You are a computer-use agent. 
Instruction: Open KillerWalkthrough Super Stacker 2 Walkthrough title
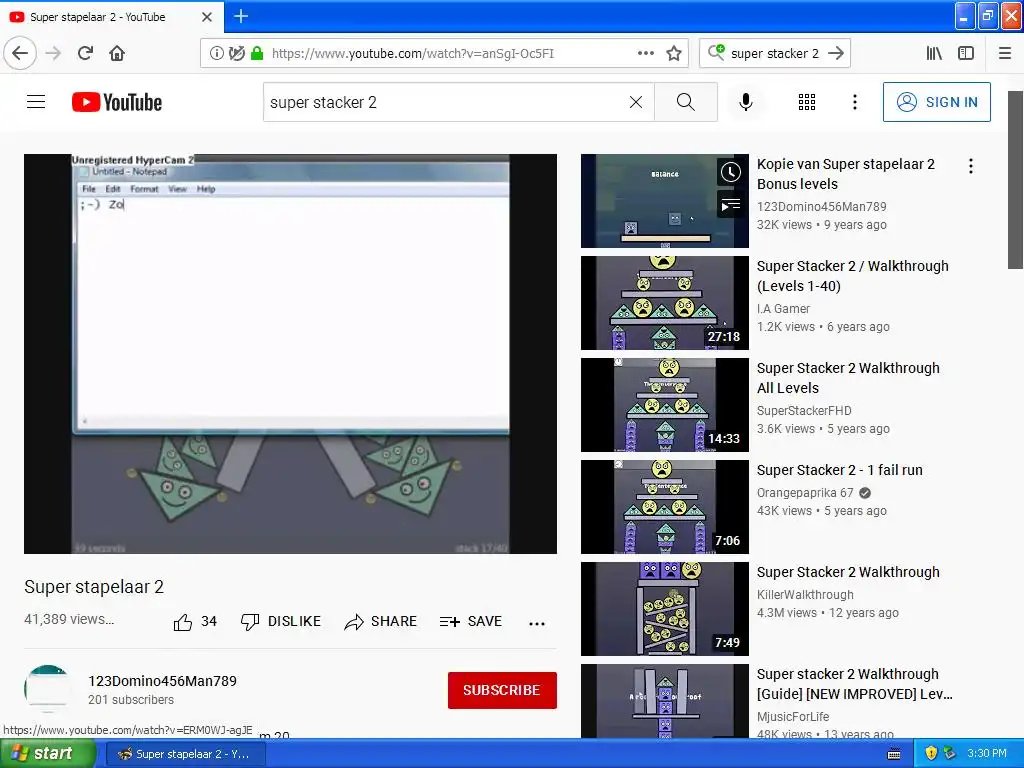point(848,572)
